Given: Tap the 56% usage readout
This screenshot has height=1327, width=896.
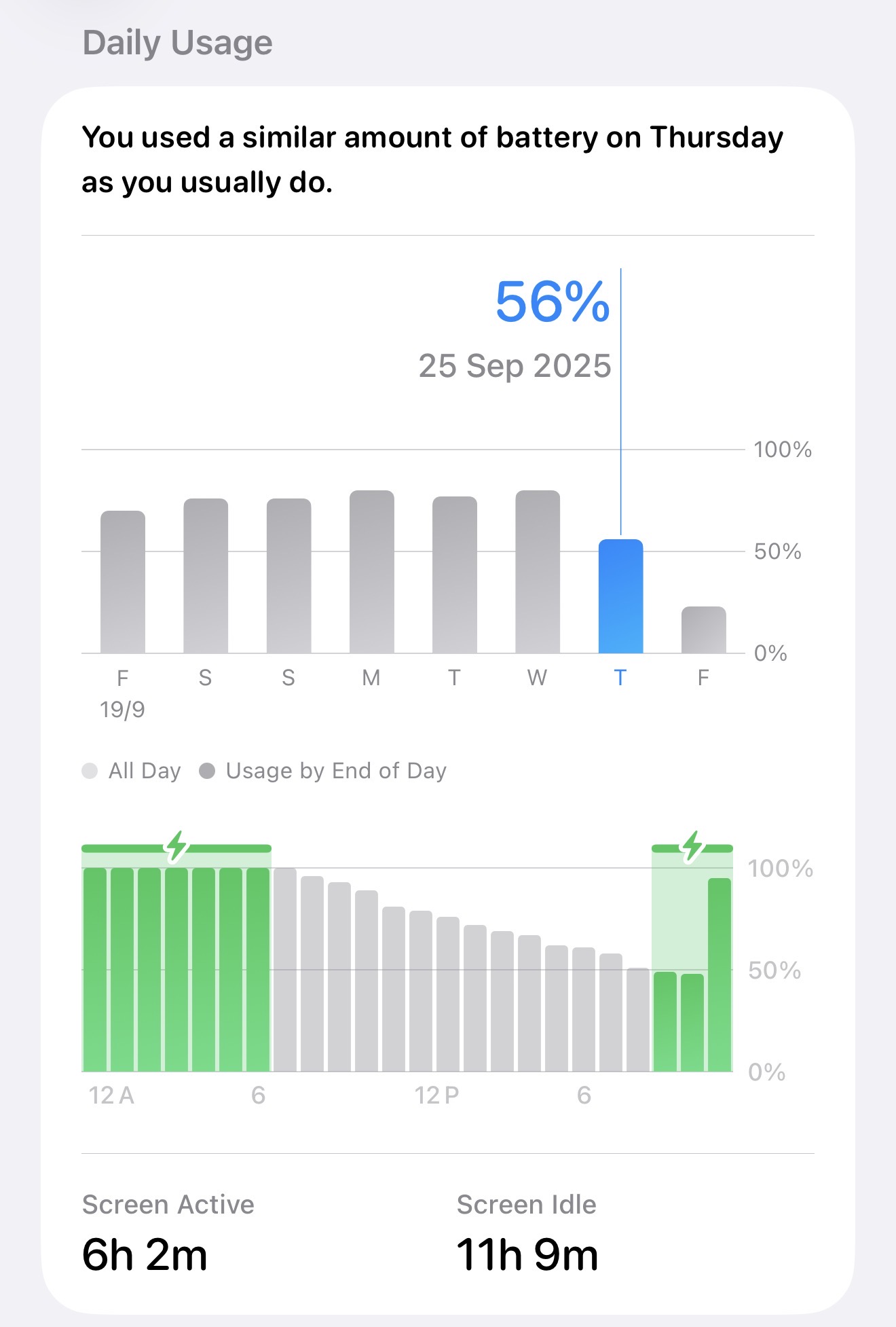Looking at the screenshot, I should coord(553,302).
